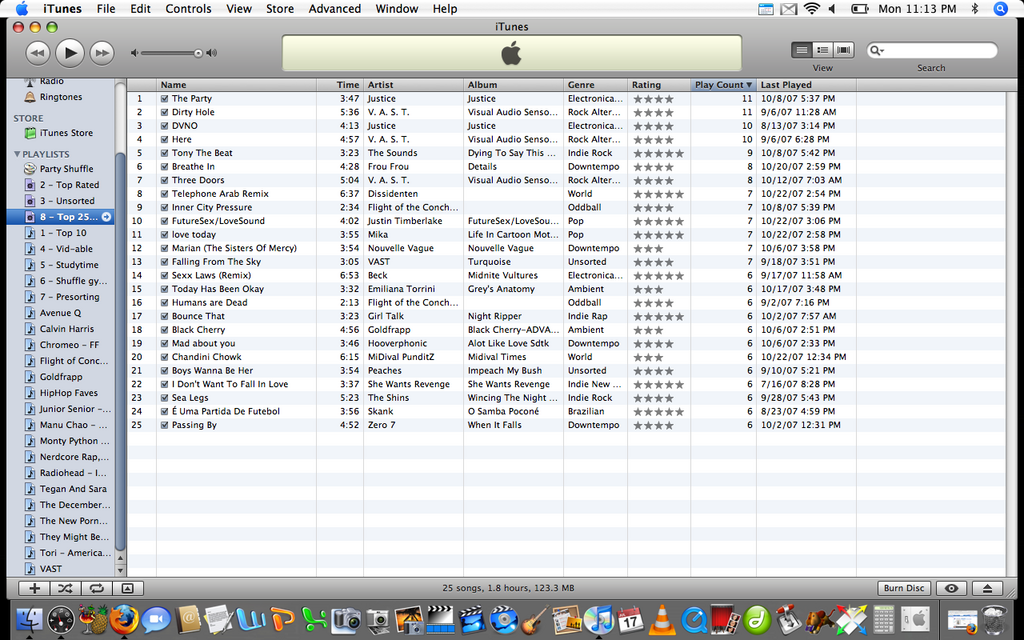This screenshot has width=1024, height=640.
Task: Open the Trash in the Dock
Action: pos(994,619)
